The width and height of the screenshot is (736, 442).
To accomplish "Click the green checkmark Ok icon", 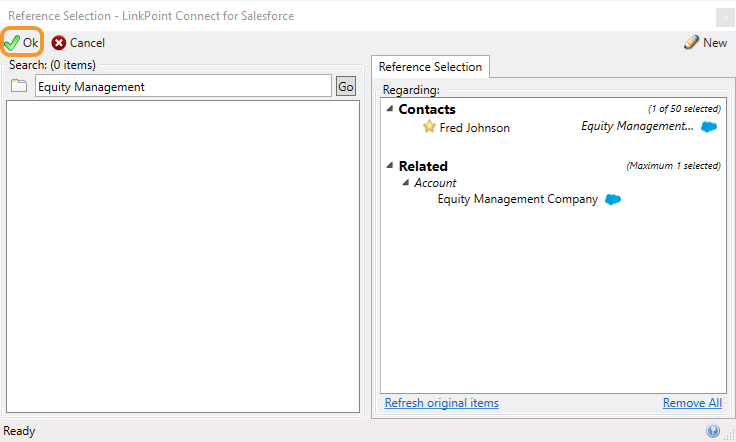I will [x=12, y=43].
